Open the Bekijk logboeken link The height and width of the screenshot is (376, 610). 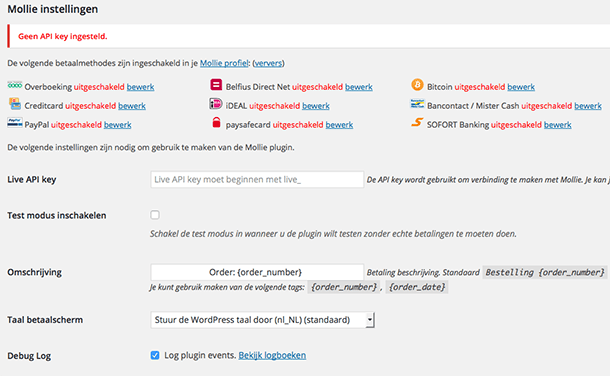pos(272,355)
